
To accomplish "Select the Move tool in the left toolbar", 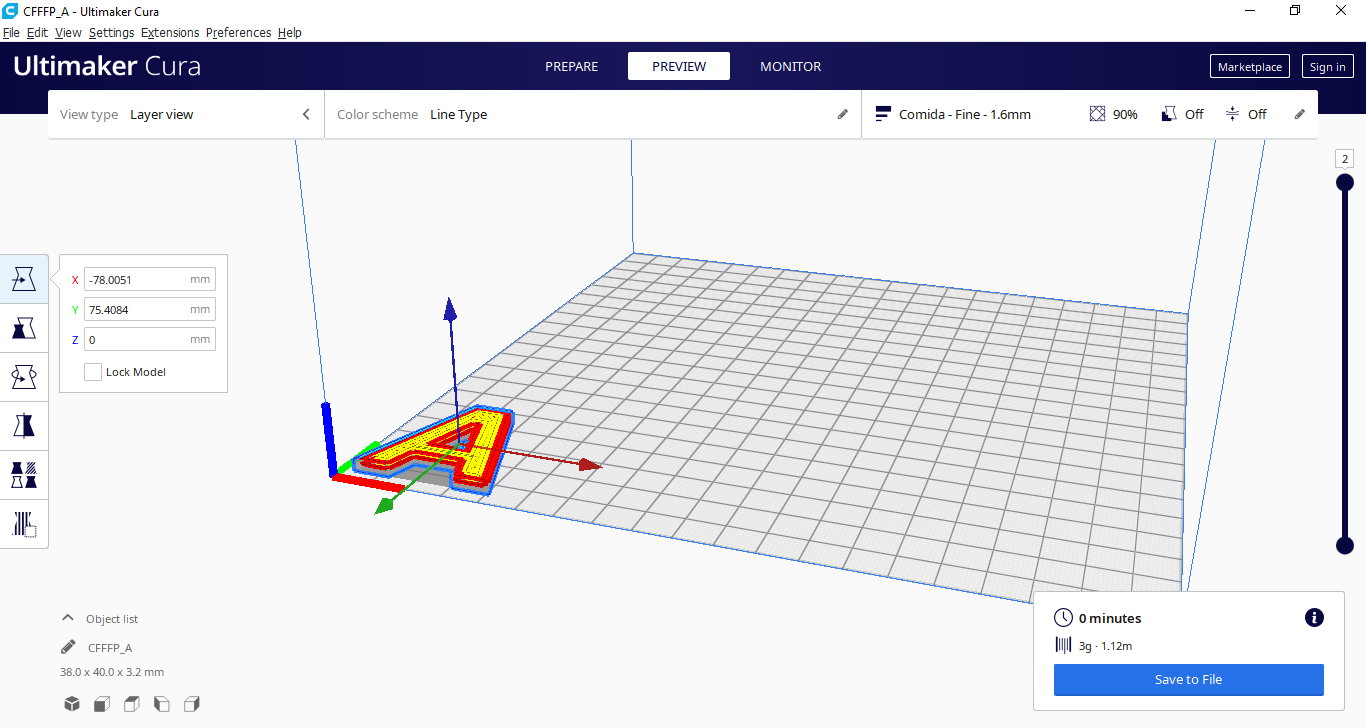I will click(24, 279).
